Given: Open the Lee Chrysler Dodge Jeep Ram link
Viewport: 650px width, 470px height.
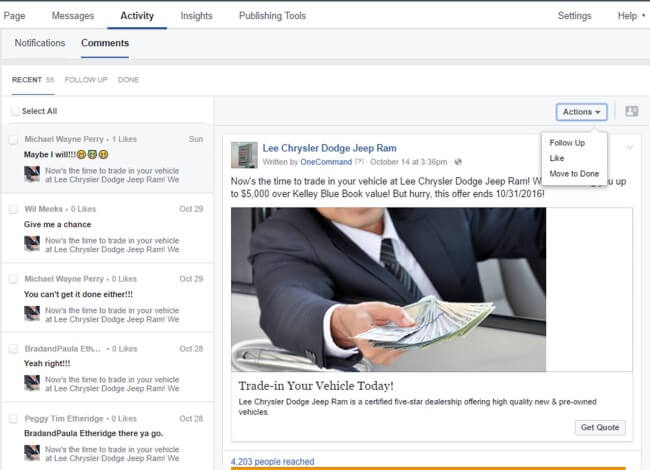Looking at the screenshot, I should click(x=329, y=148).
